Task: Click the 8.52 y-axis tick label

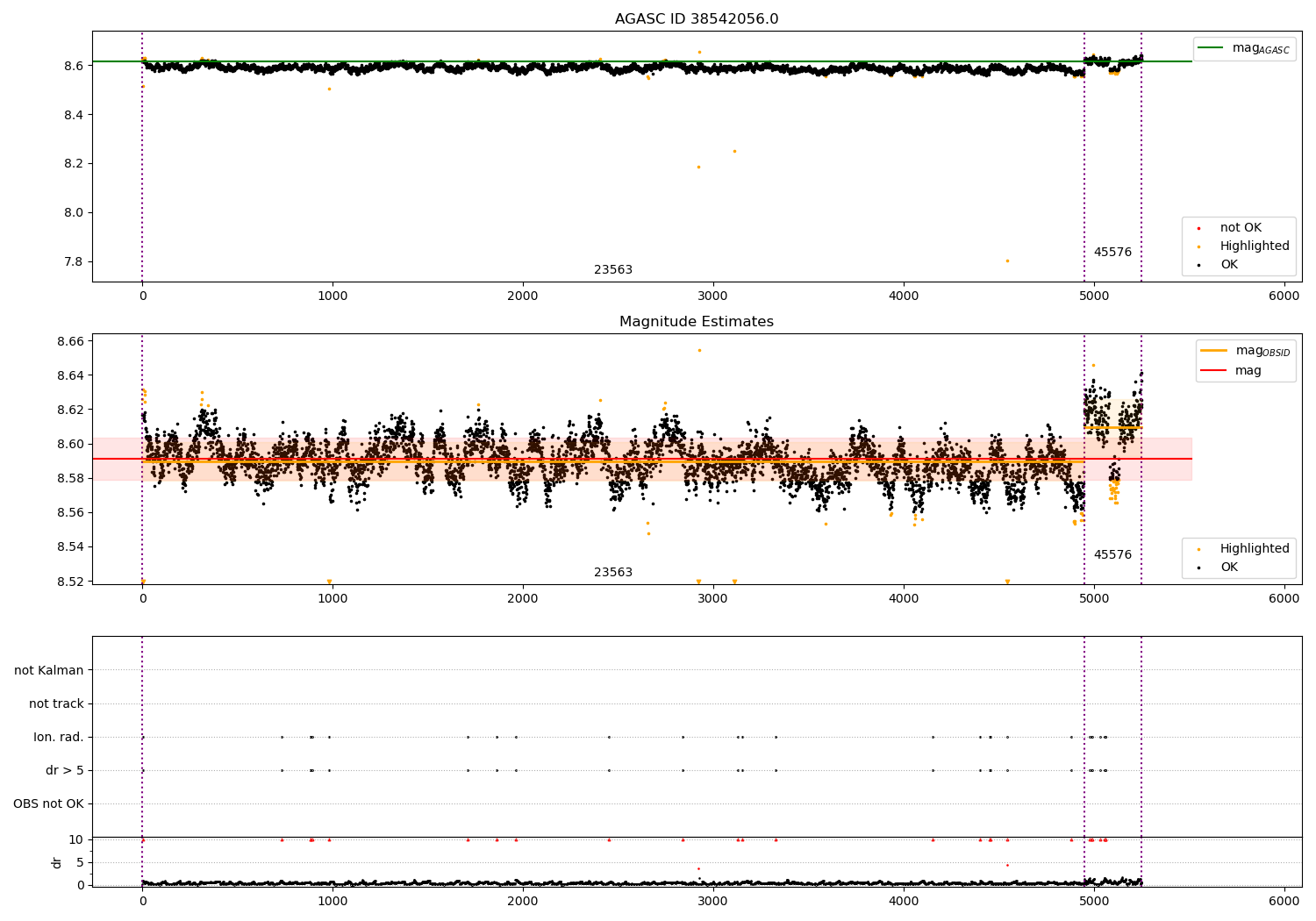Action: tap(69, 582)
